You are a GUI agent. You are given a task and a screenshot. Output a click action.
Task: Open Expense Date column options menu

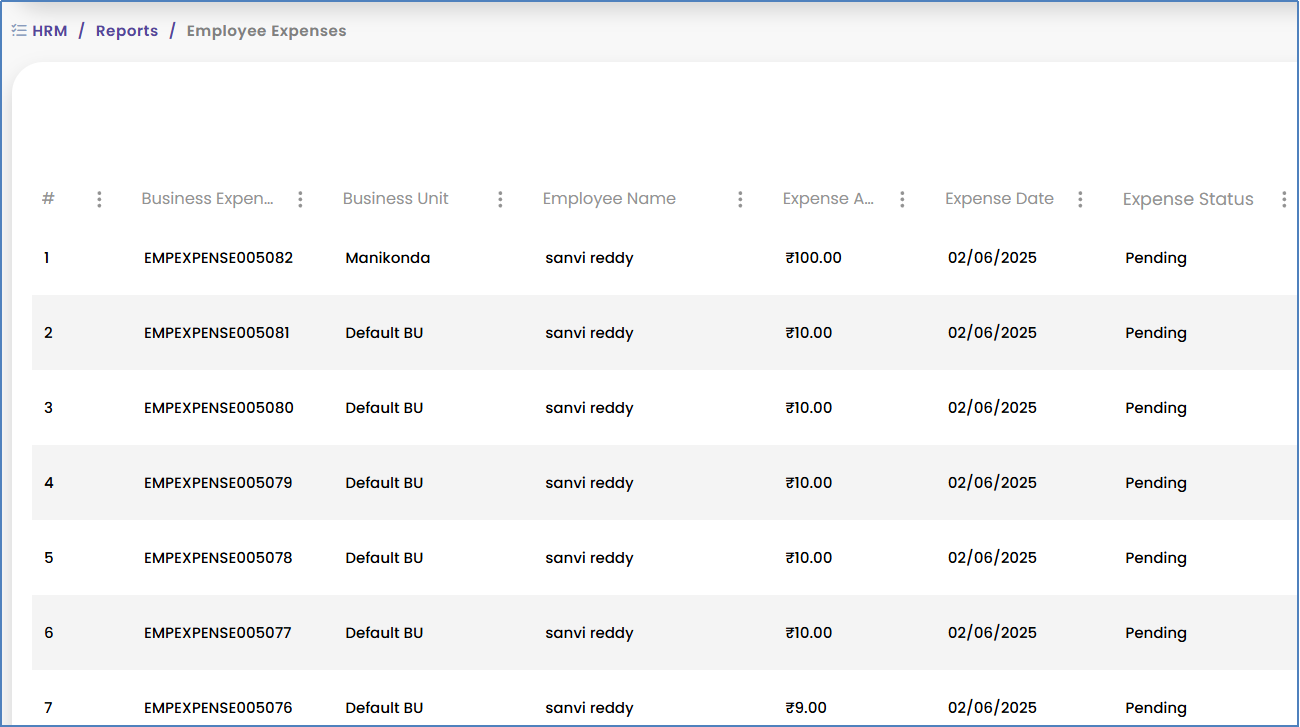pyautogui.click(x=1080, y=199)
